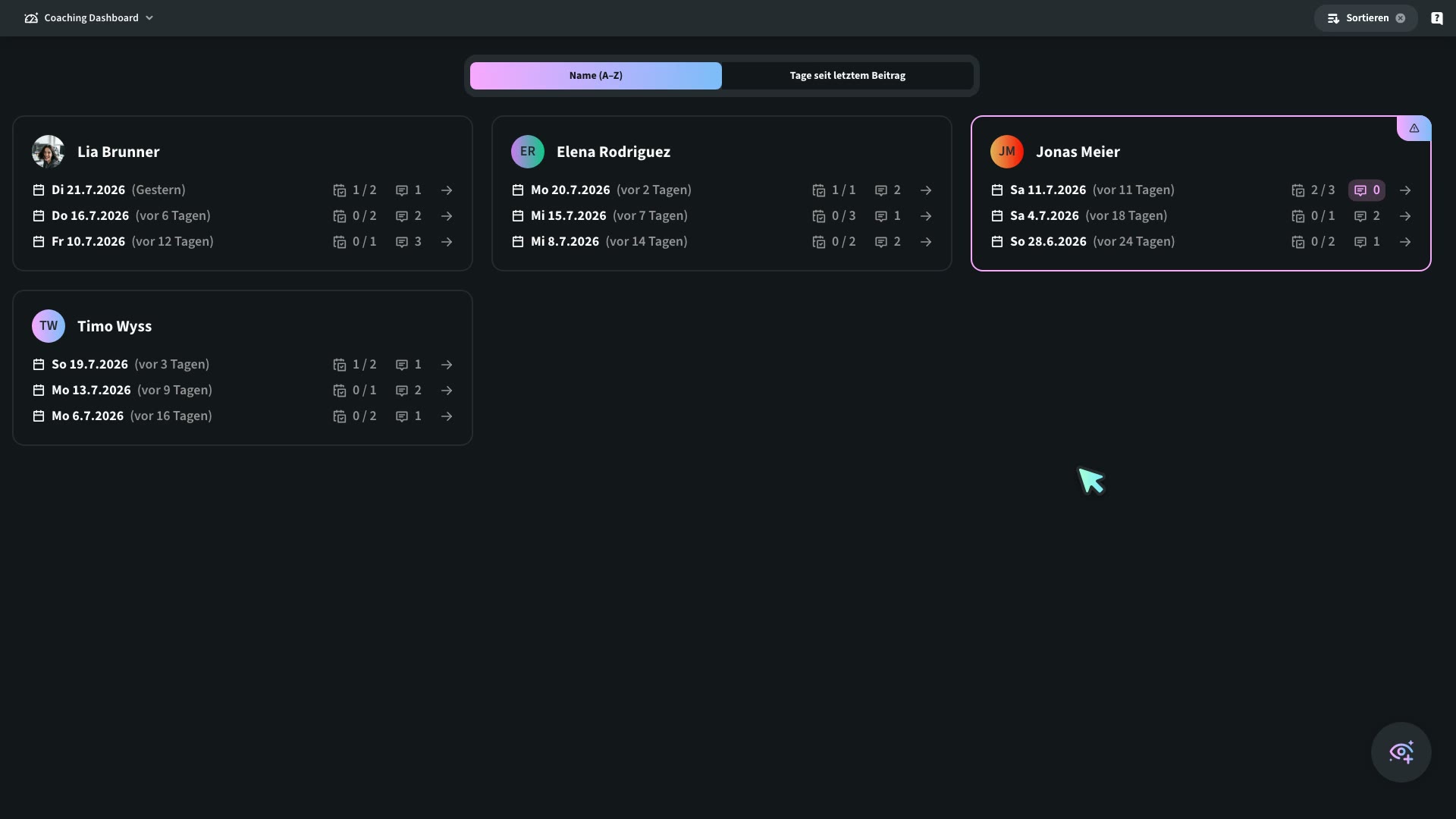
Task: Click the (vor 16 Tagen) label
Action: [171, 416]
